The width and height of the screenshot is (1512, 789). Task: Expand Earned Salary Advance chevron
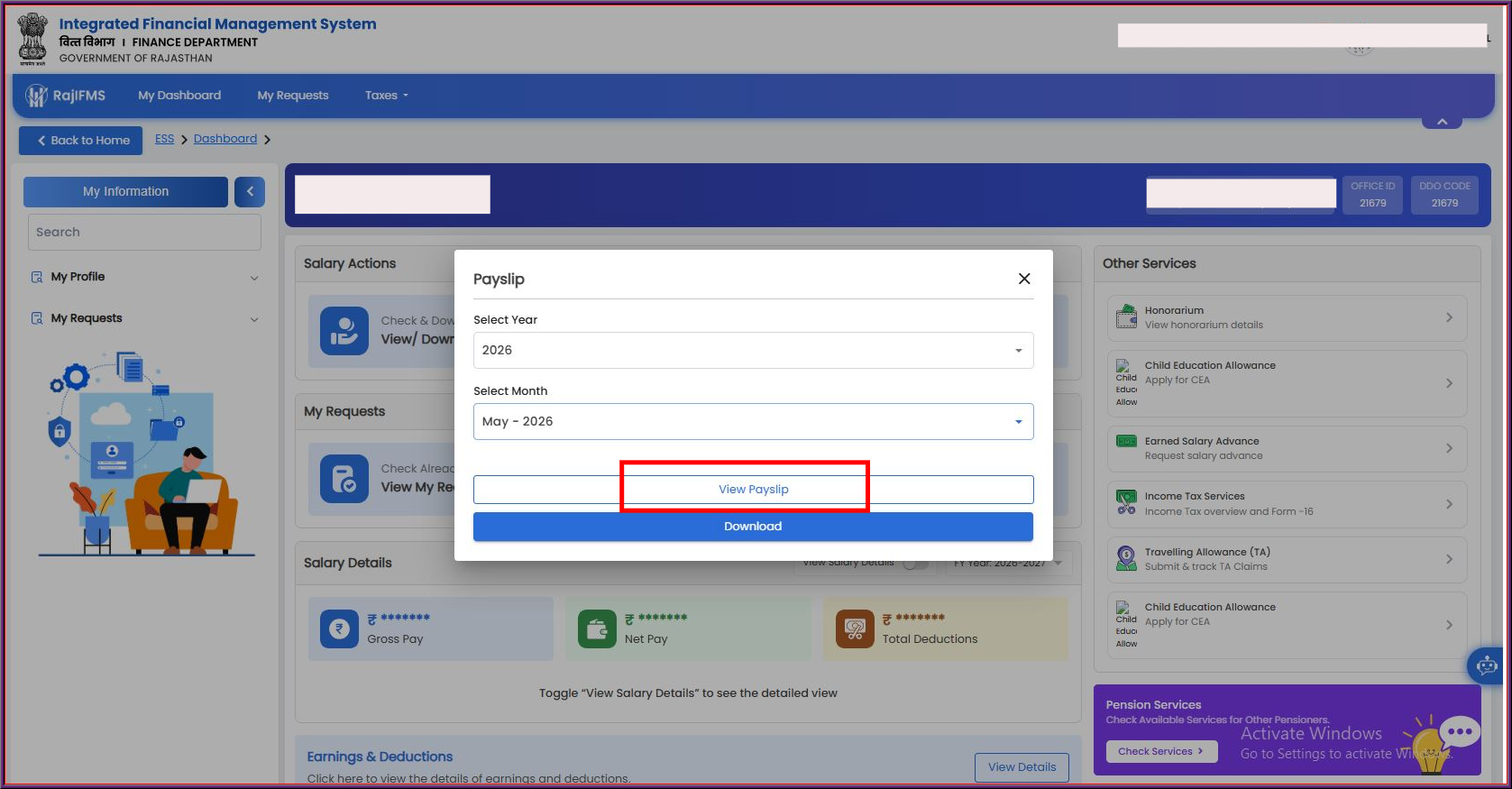tap(1449, 448)
